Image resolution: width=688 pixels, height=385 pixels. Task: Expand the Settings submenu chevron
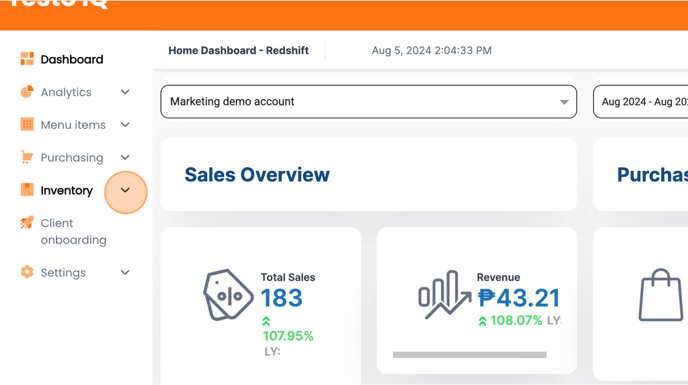125,272
